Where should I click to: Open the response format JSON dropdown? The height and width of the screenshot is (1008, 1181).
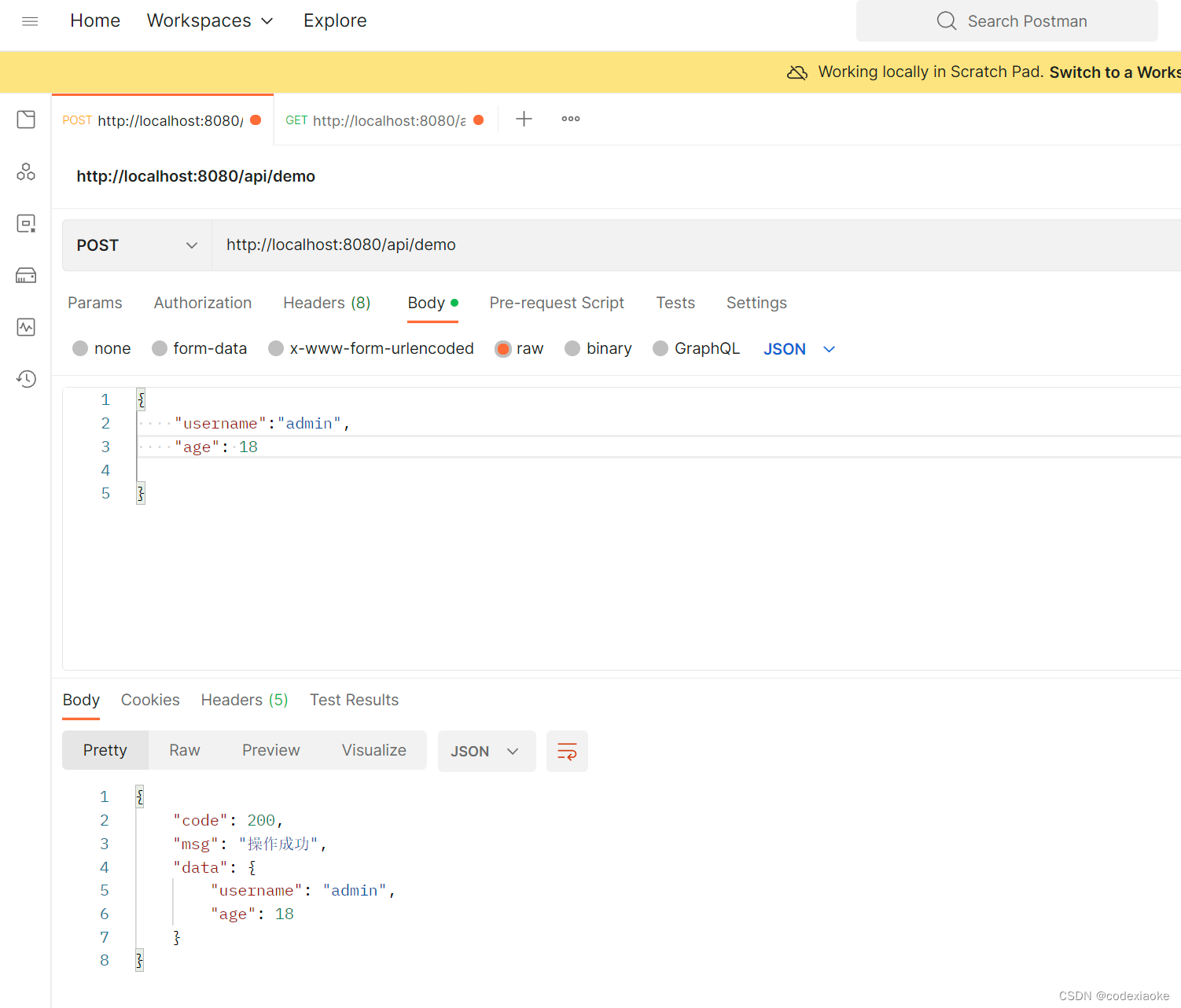click(x=486, y=751)
